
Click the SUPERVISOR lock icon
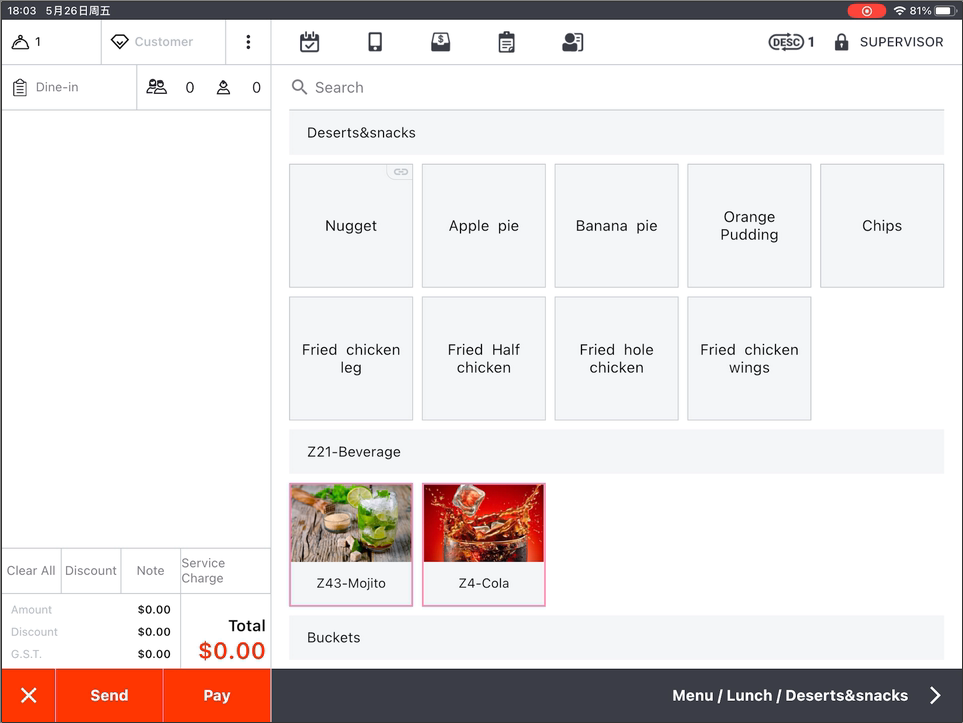pos(842,42)
